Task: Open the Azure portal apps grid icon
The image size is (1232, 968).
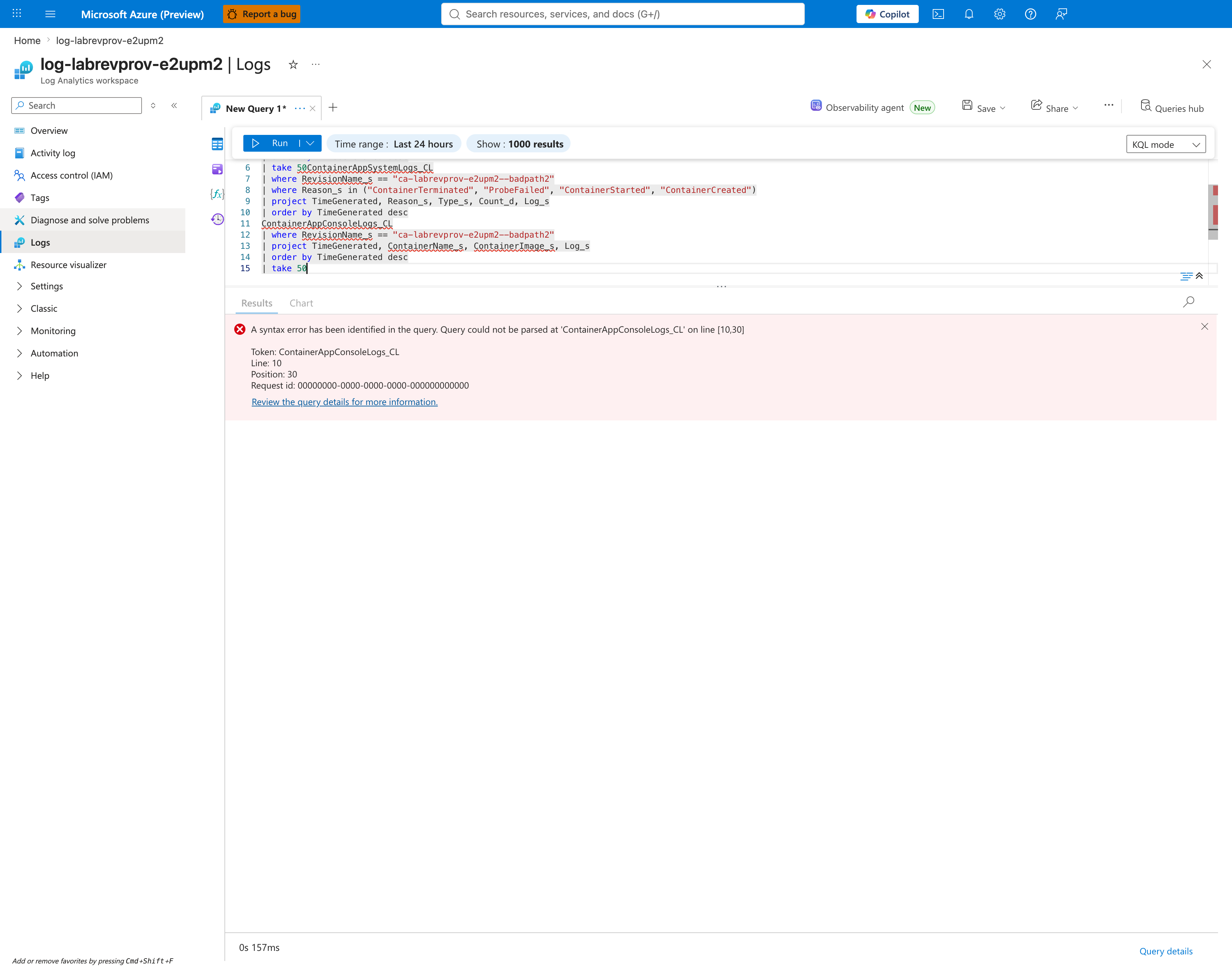Action: 17,14
